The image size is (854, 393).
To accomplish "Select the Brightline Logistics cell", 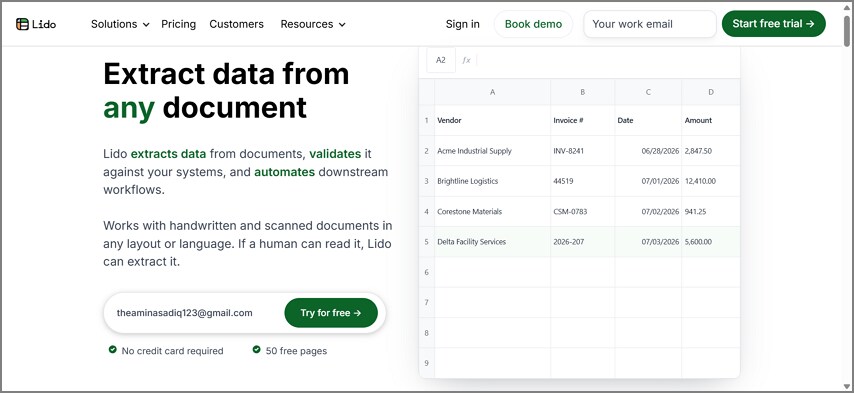I will [x=492, y=181].
